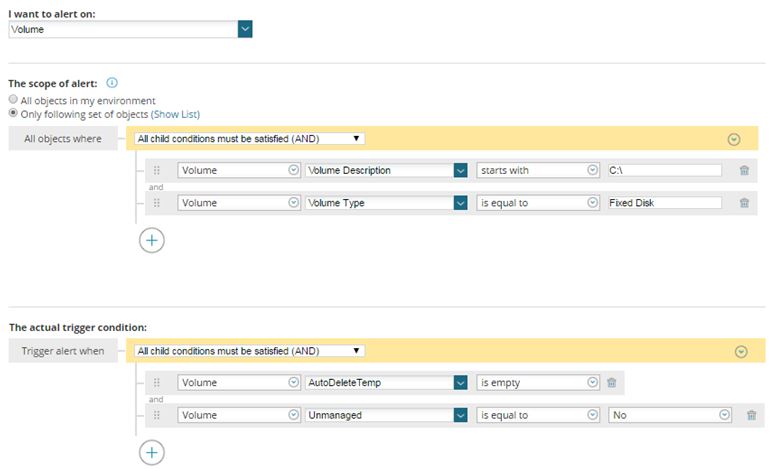This screenshot has width=773, height=469.
Task: Open the 'I want to alert on' Volume dropdown
Action: pos(130,29)
